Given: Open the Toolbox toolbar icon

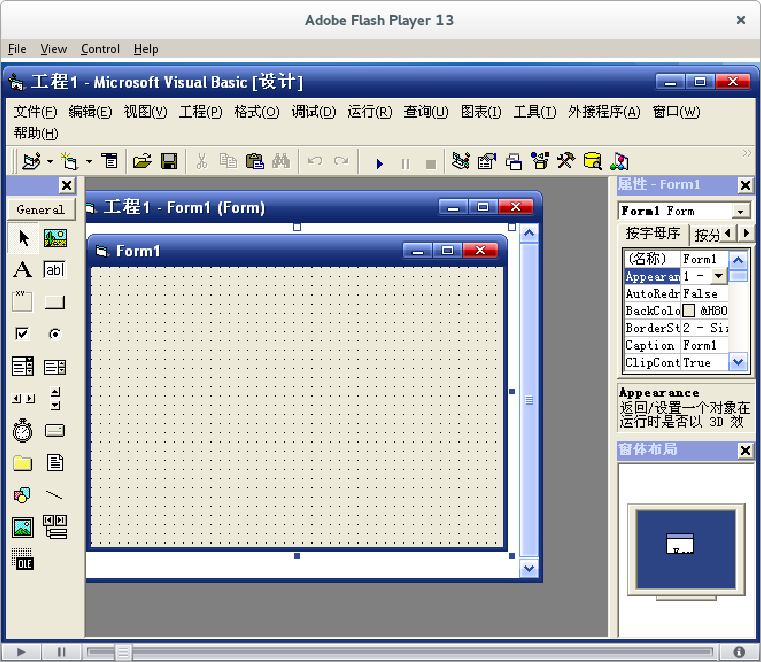Looking at the screenshot, I should click(x=566, y=161).
